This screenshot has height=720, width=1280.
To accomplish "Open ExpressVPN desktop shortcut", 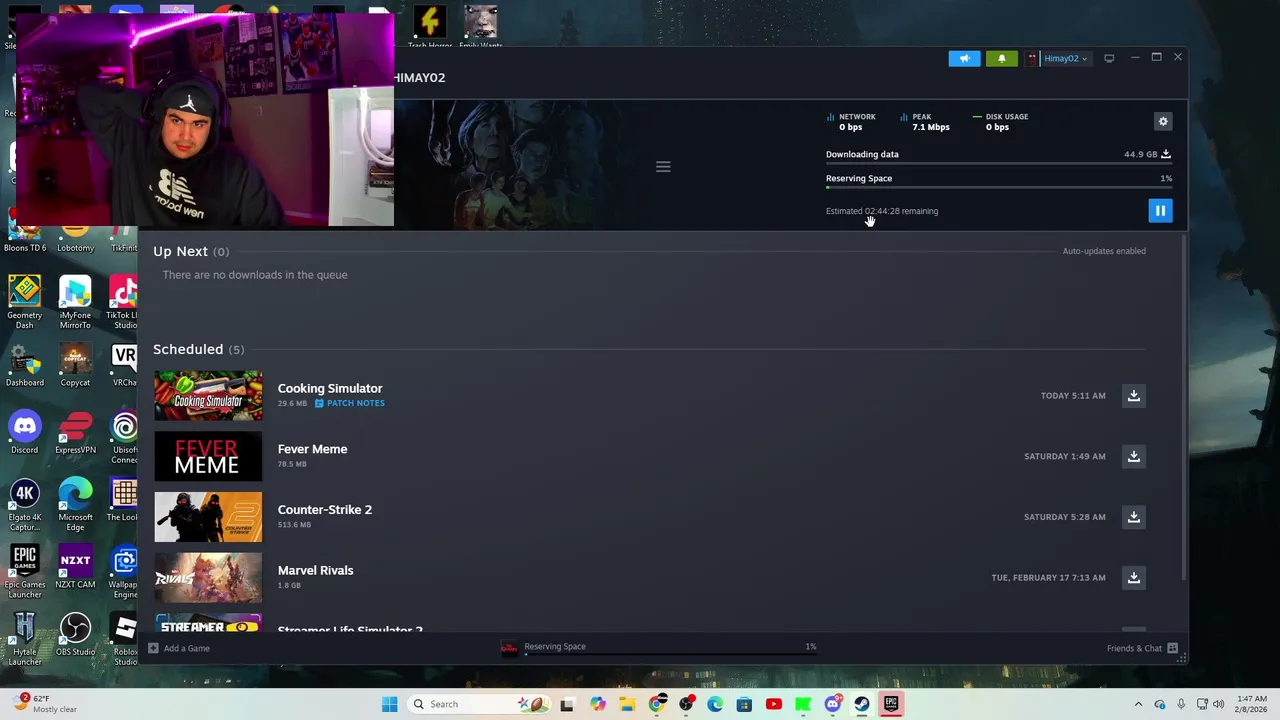I will (75, 433).
